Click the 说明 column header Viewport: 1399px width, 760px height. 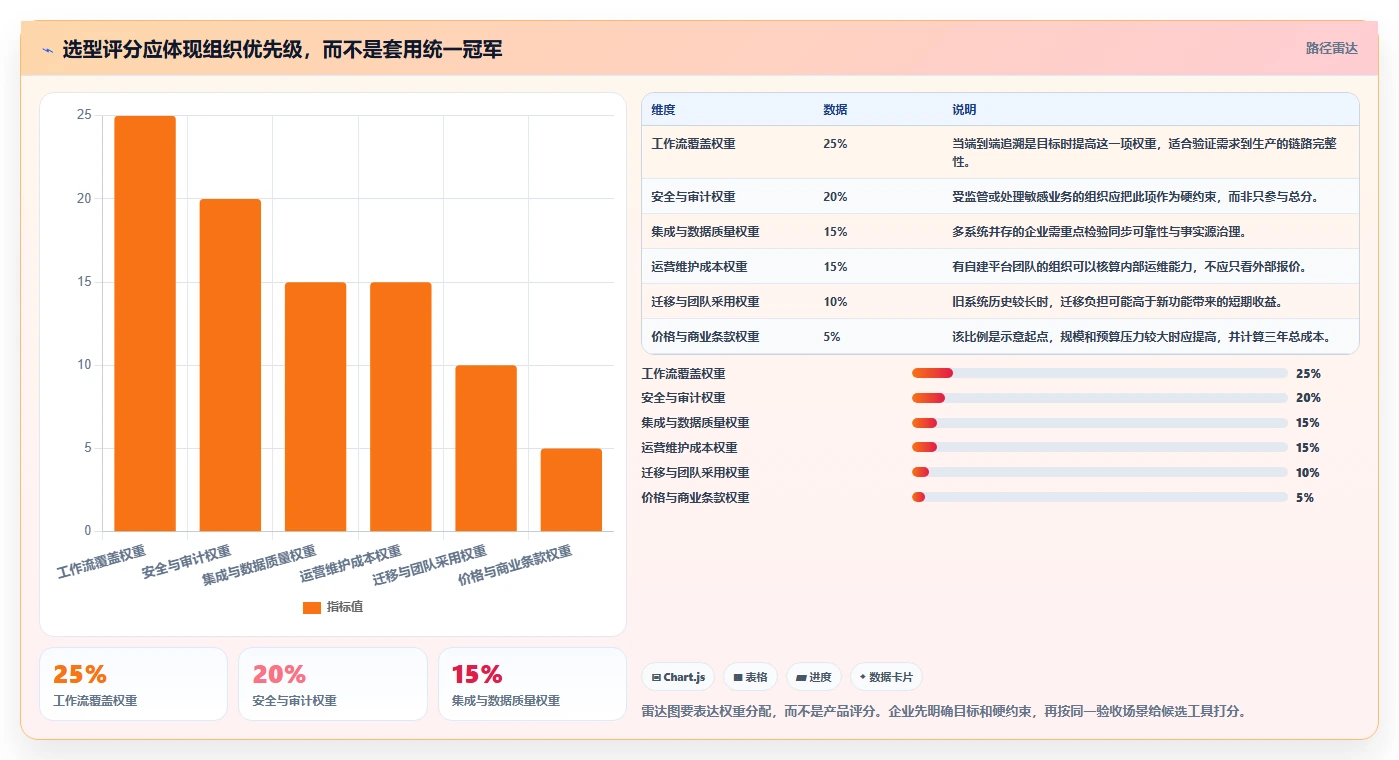click(964, 110)
